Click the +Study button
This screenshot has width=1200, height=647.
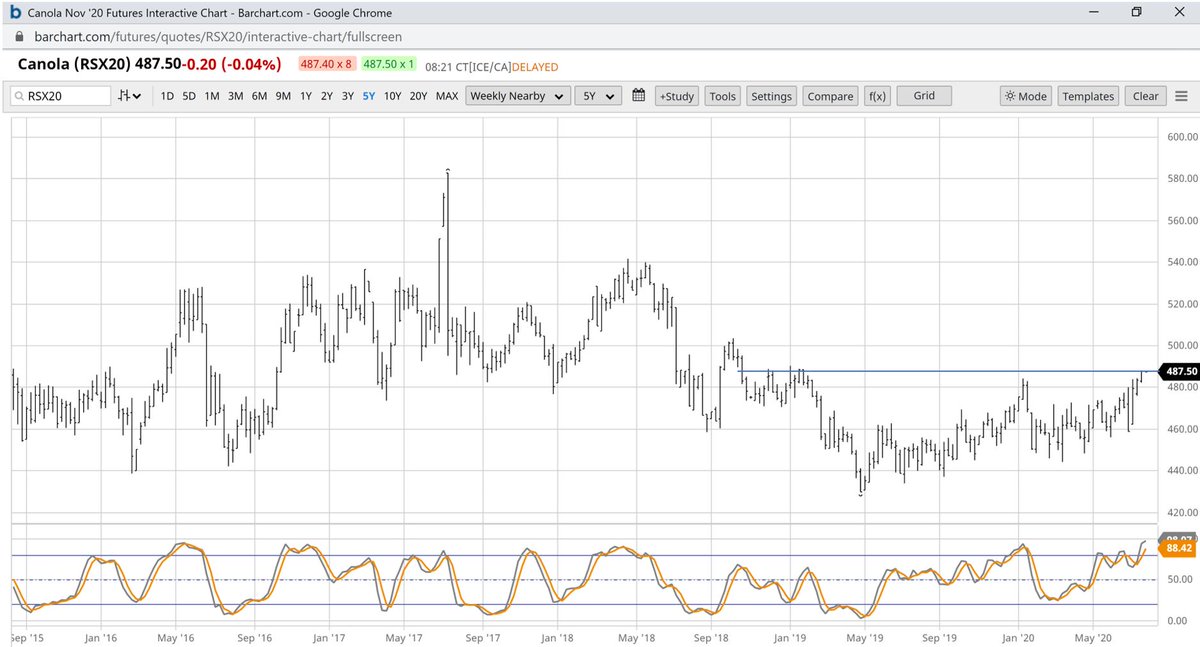(x=676, y=96)
